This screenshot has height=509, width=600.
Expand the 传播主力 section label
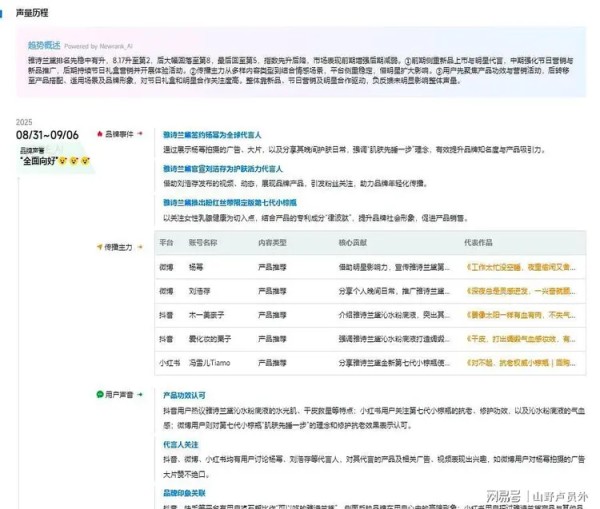coord(119,245)
